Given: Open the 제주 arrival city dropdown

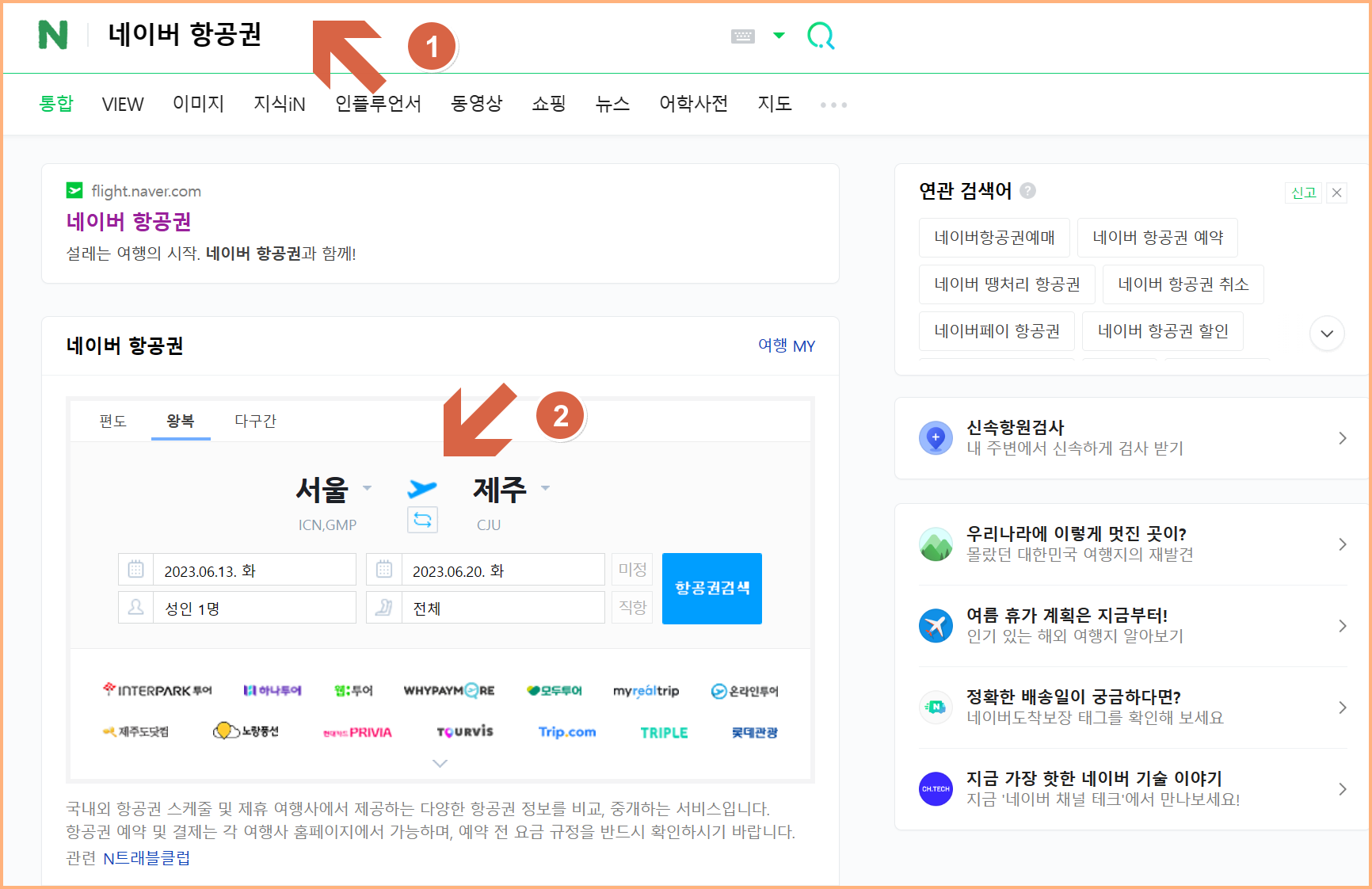Looking at the screenshot, I should (x=511, y=490).
